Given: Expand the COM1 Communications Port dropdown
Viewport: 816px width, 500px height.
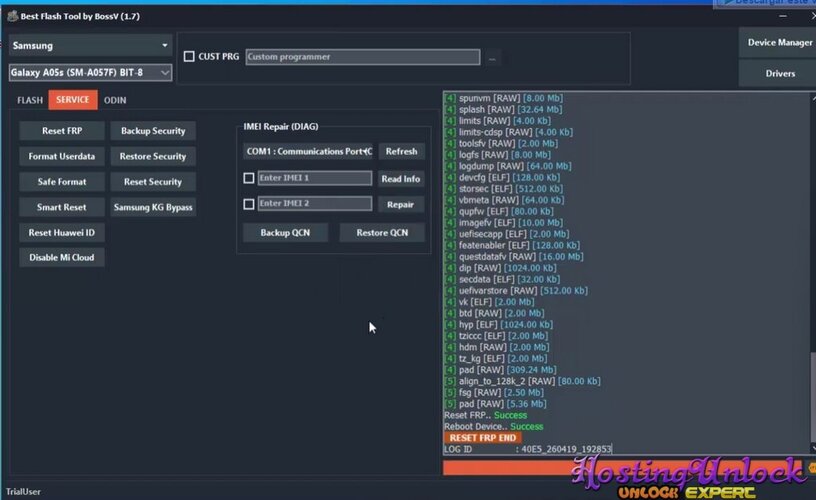Looking at the screenshot, I should tap(308, 151).
